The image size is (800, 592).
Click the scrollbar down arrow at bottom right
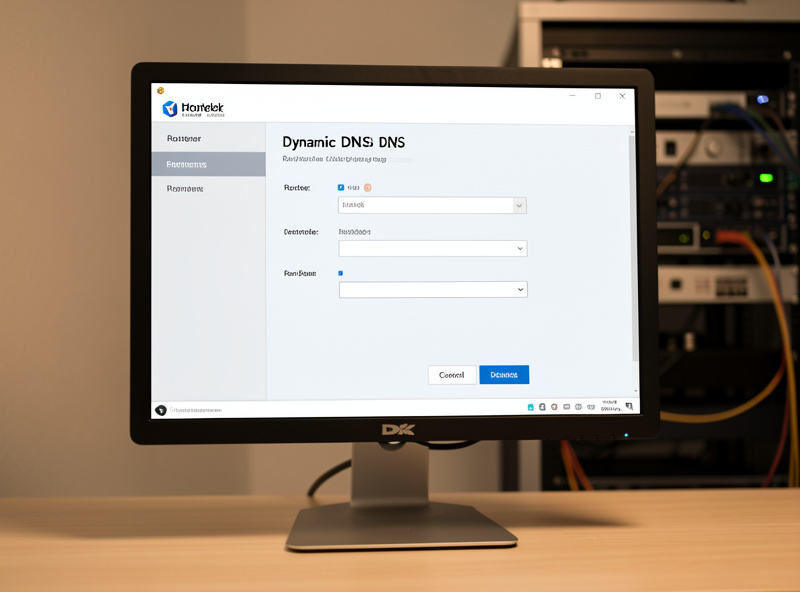636,391
